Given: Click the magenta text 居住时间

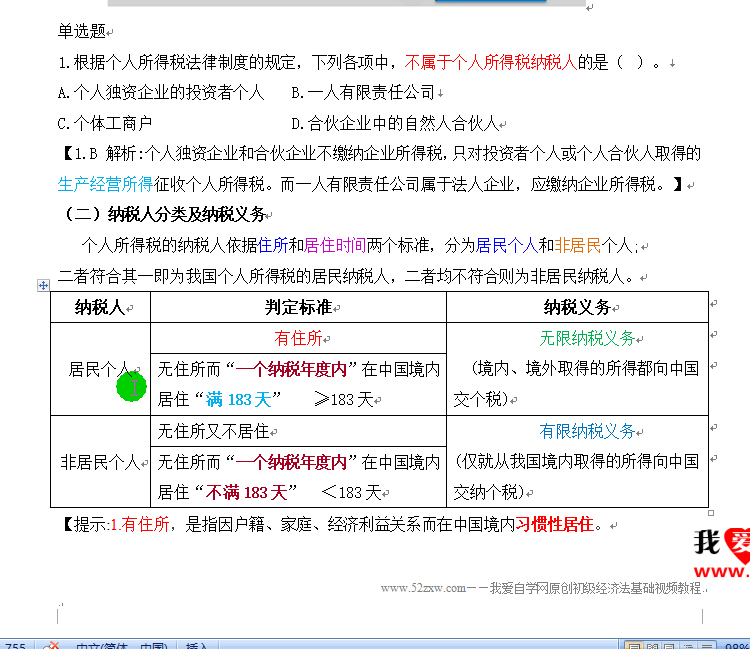Looking at the screenshot, I should click(335, 245).
